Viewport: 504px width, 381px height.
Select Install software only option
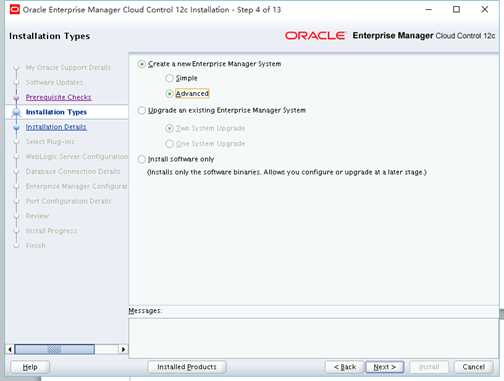pos(142,159)
